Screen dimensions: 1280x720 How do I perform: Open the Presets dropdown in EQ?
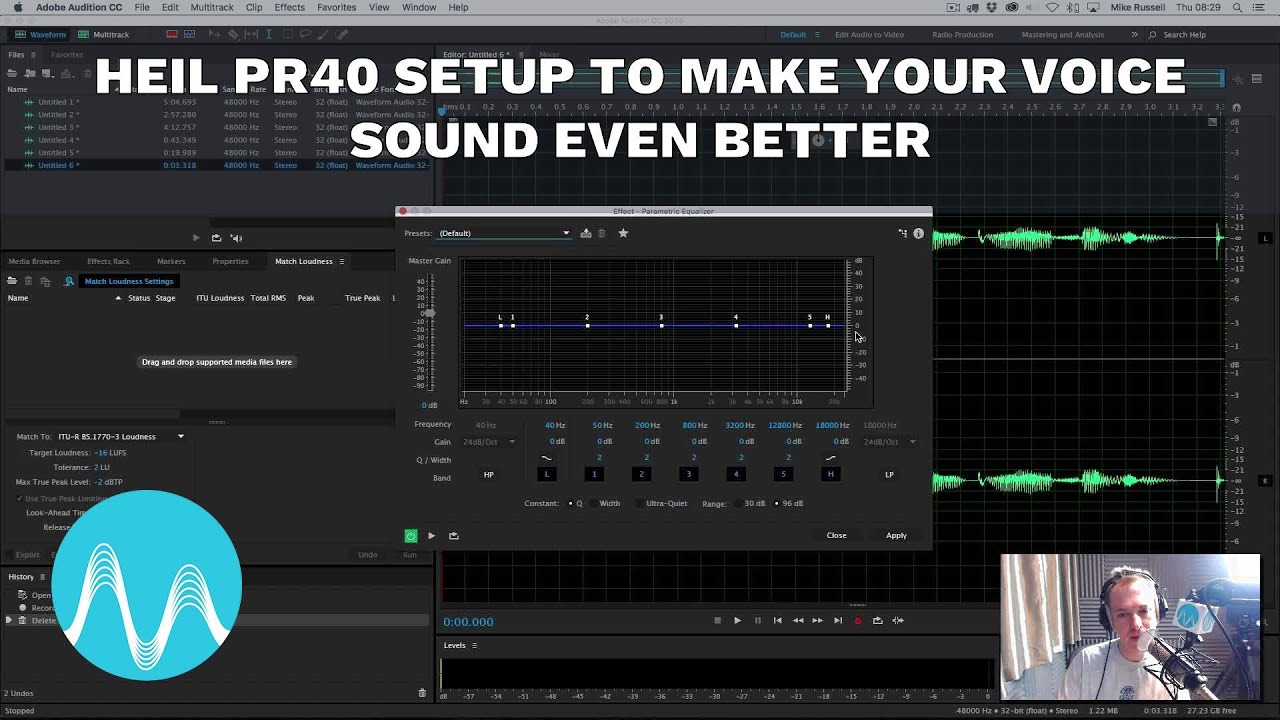[504, 233]
